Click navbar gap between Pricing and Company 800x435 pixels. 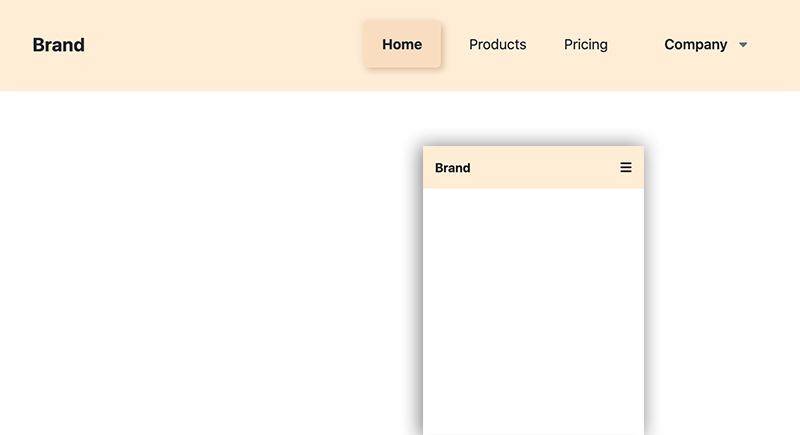tap(636, 45)
